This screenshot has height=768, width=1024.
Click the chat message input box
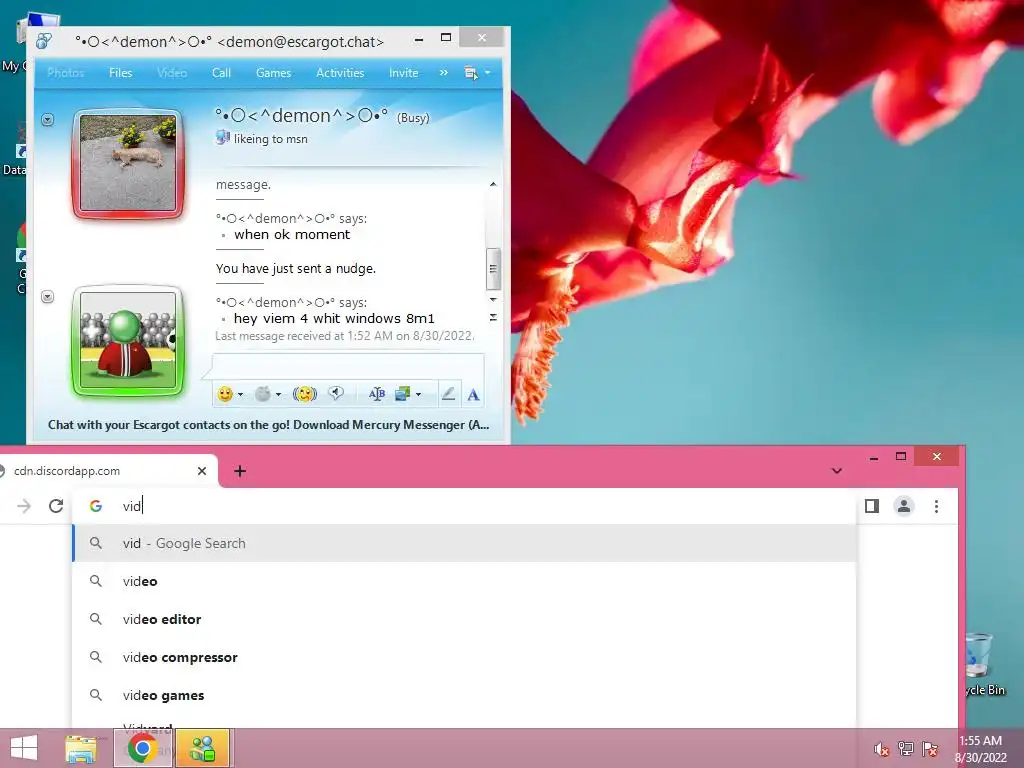coord(348,366)
